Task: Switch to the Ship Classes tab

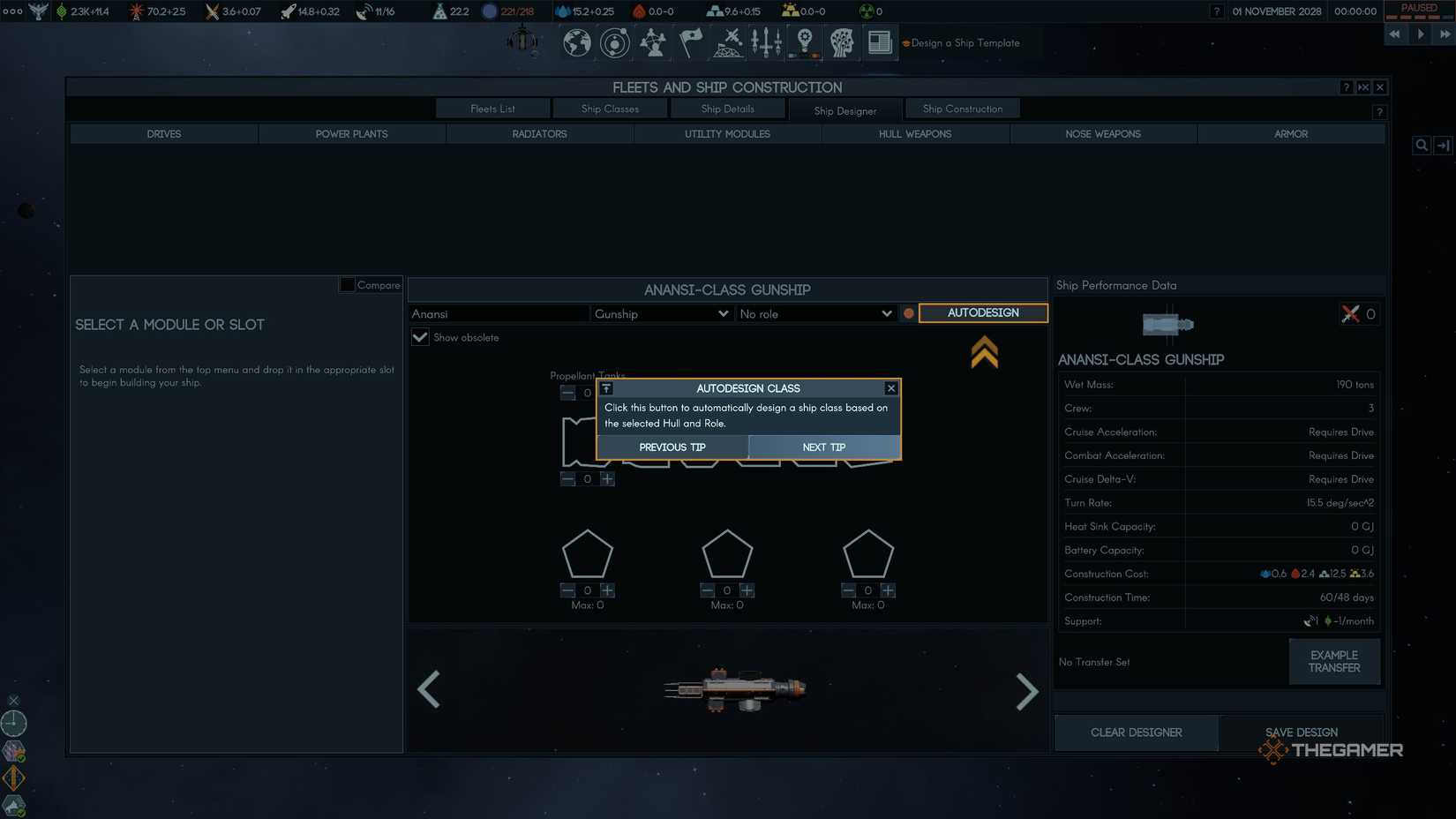Action: (x=610, y=108)
